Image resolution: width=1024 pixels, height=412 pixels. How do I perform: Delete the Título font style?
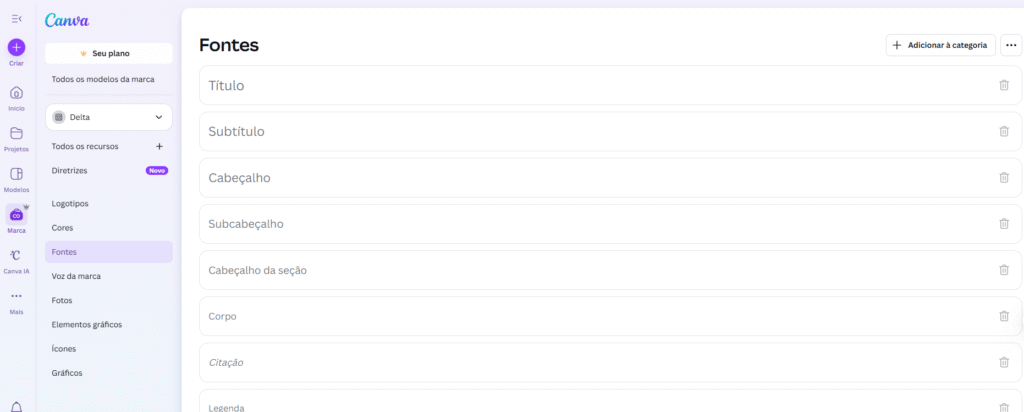click(x=1004, y=85)
